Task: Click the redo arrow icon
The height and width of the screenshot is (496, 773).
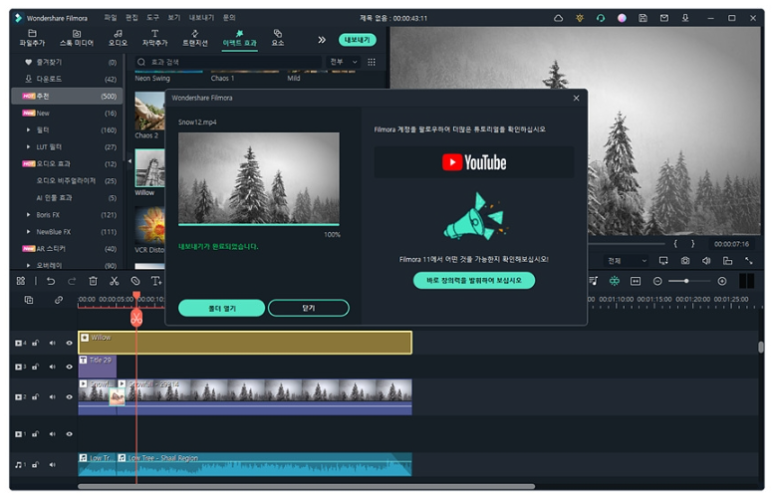Action: (x=71, y=281)
